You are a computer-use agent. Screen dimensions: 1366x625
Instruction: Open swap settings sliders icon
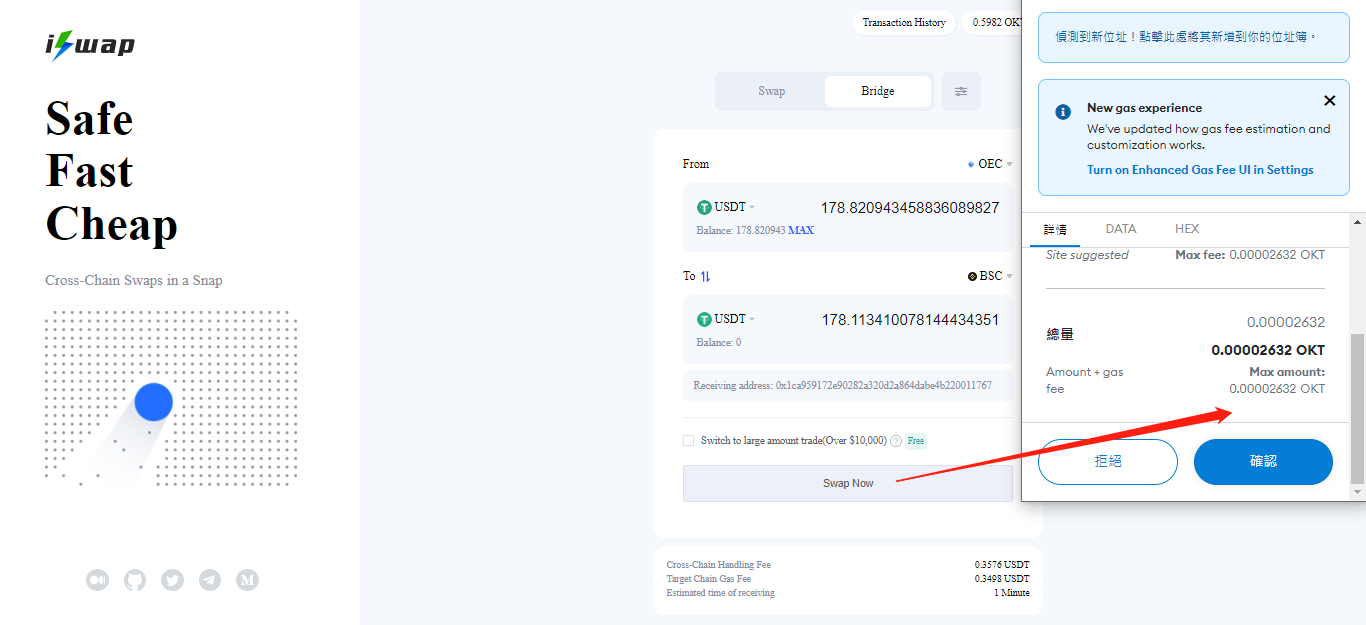[x=961, y=91]
